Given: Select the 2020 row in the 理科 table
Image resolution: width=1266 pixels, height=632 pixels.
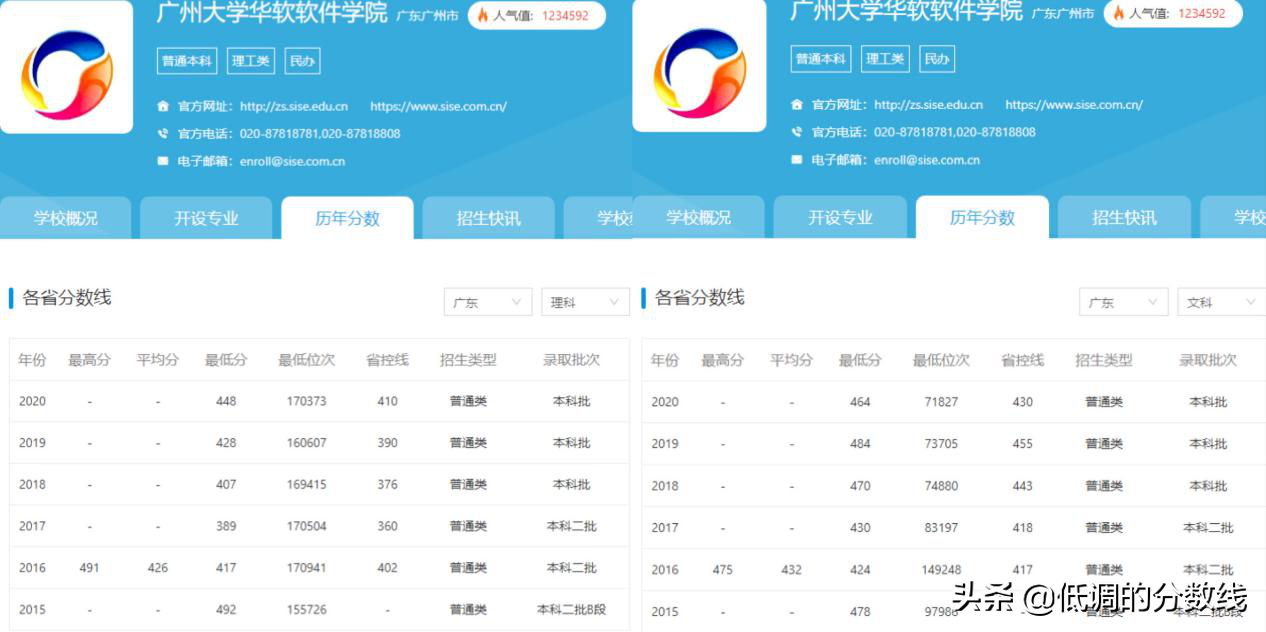Looking at the screenshot, I should (x=300, y=399).
